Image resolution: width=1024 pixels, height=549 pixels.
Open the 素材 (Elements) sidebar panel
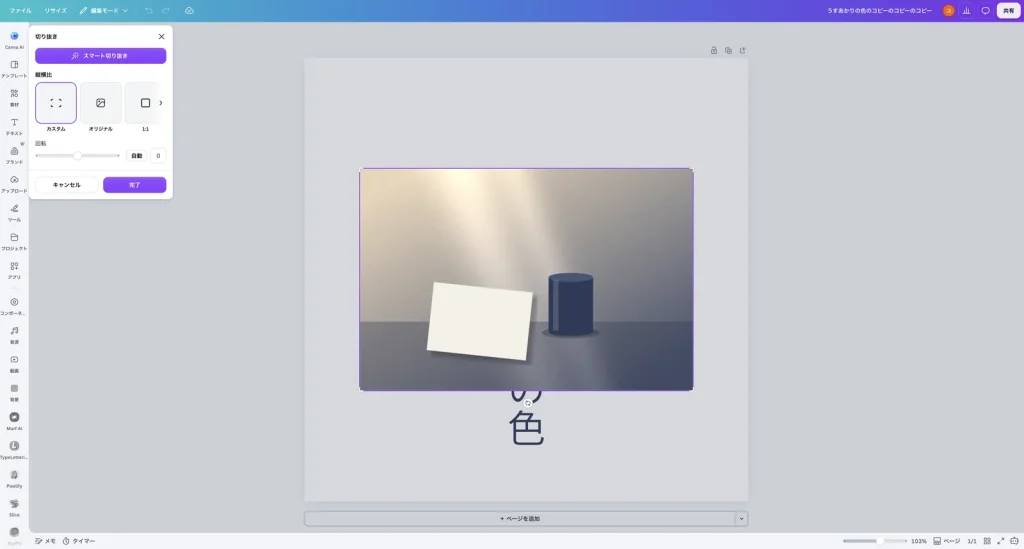click(14, 97)
